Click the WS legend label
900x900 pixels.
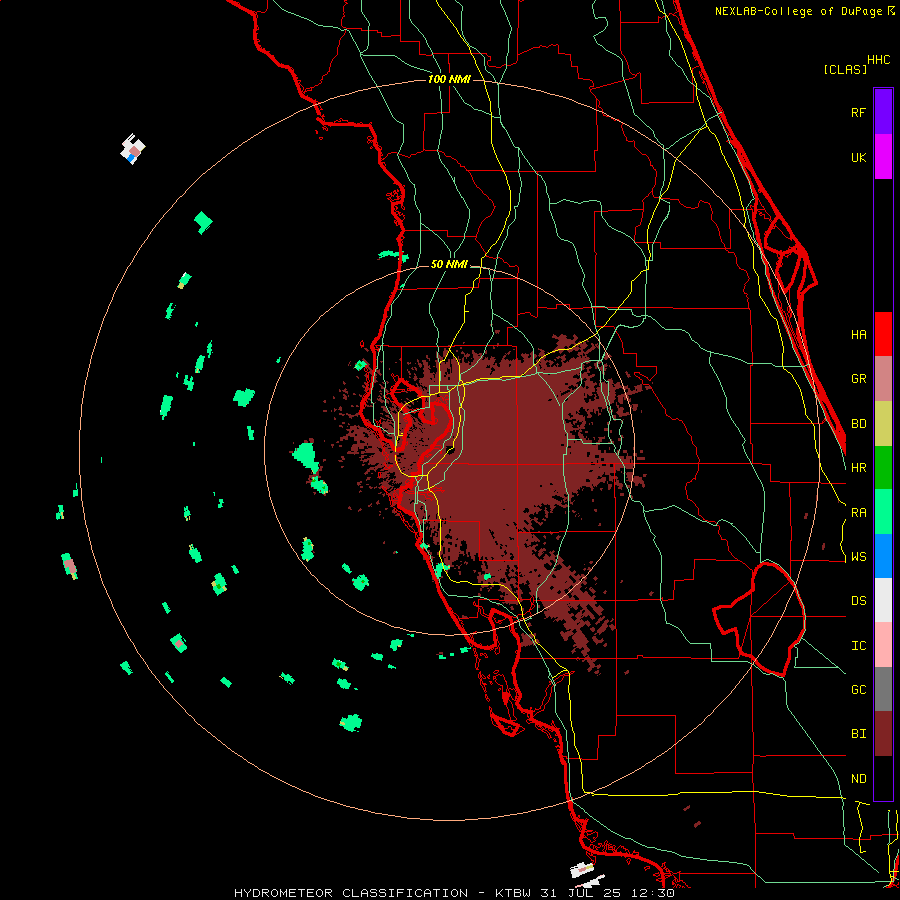tap(858, 557)
